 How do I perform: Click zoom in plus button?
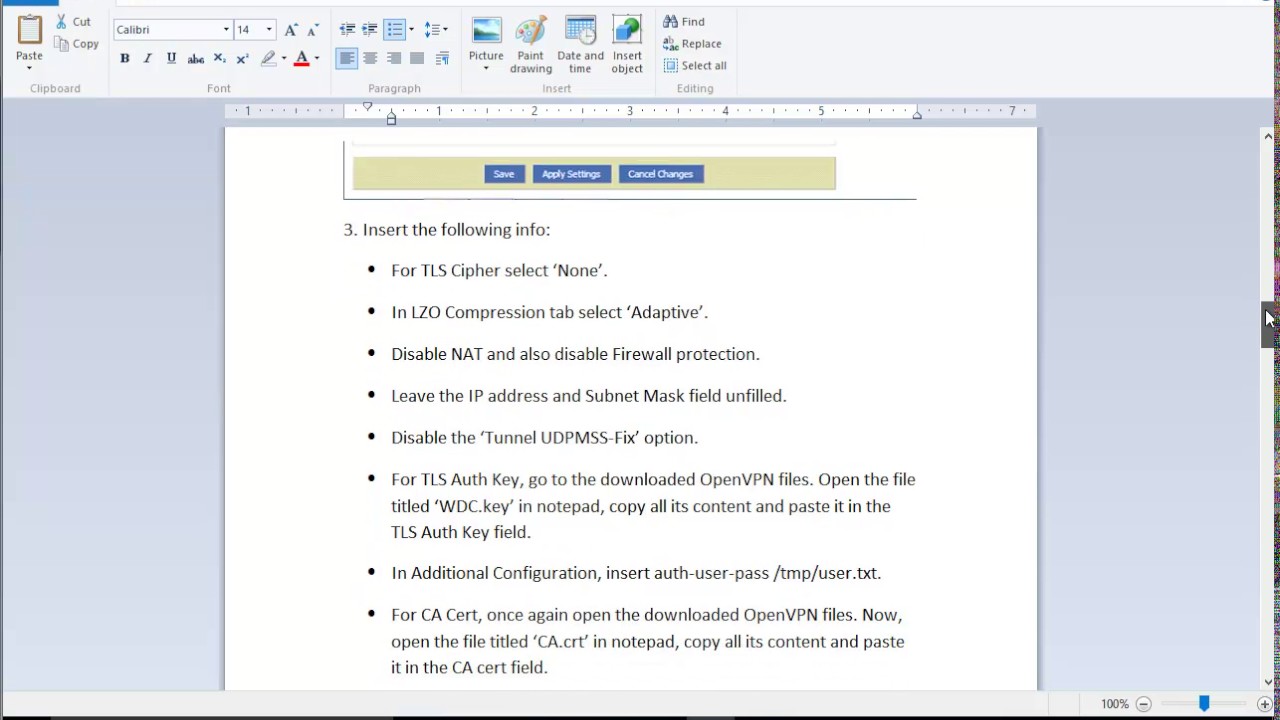coord(1264,704)
